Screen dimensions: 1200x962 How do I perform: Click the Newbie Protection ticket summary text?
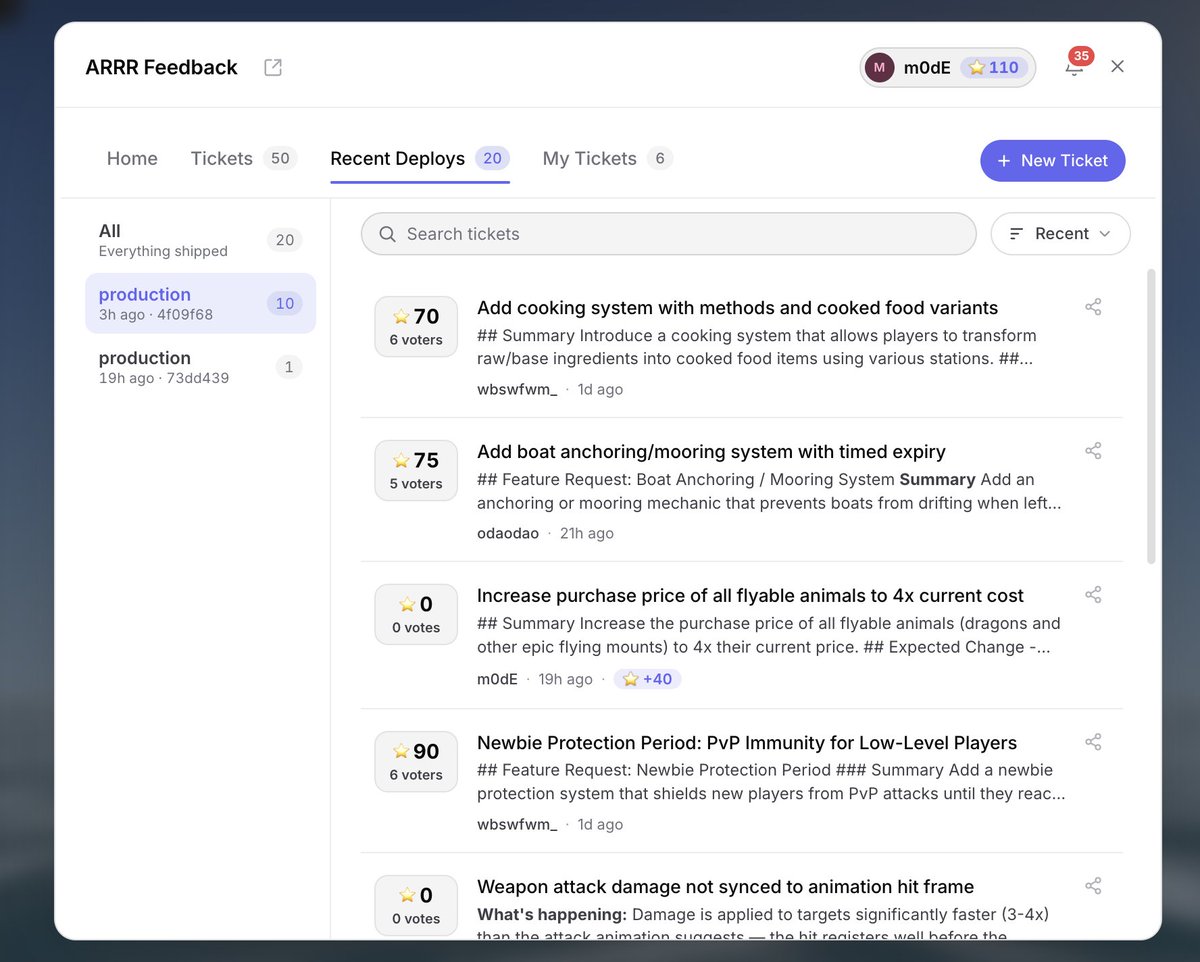[771, 782]
